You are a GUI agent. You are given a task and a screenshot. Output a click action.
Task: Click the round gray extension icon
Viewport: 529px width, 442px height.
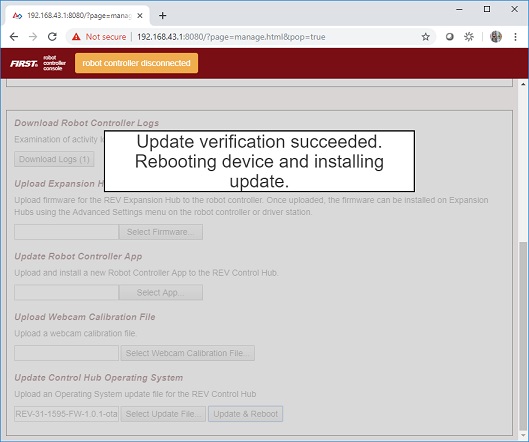449,37
